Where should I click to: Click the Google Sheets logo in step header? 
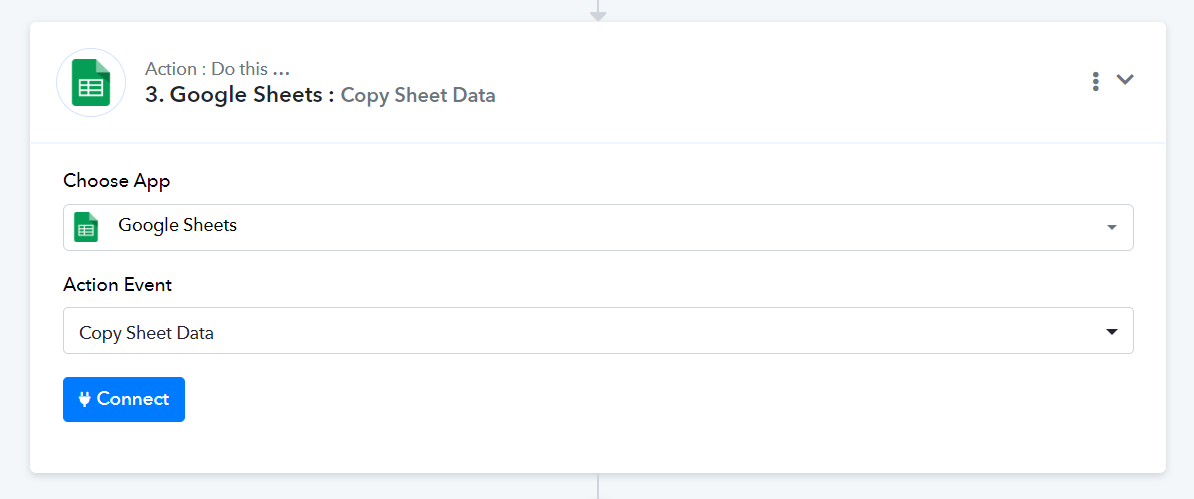point(91,83)
